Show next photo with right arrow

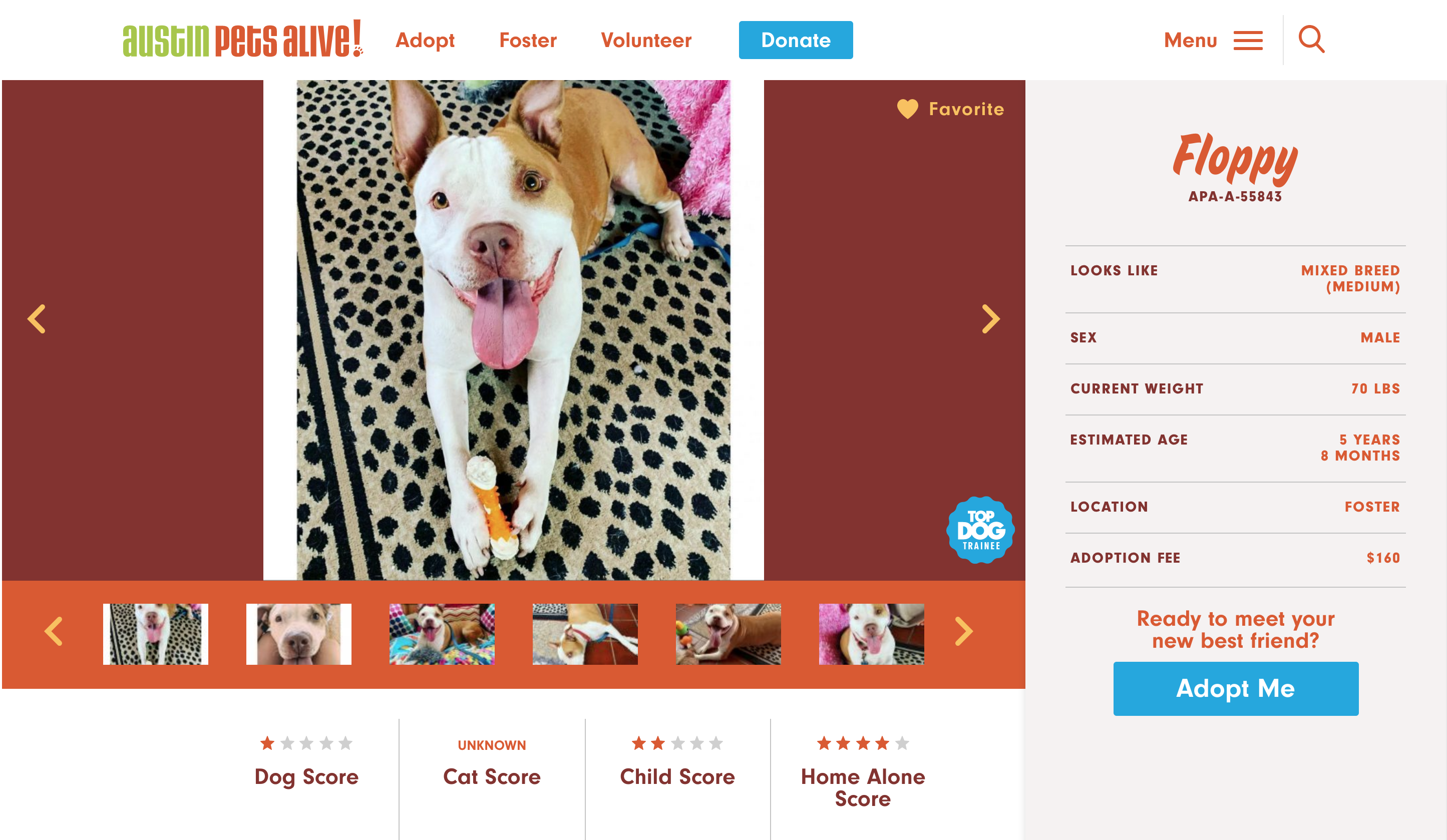(x=990, y=319)
